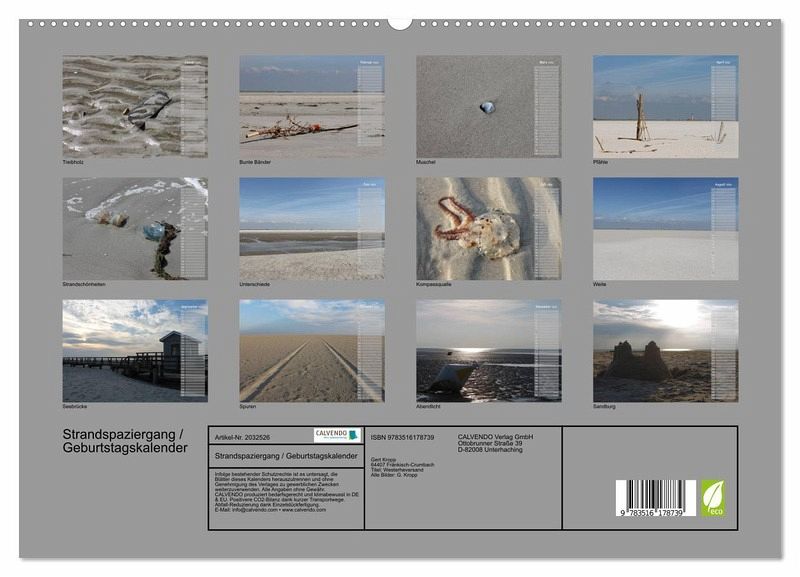Click the 'Treibholz' caption
The image size is (800, 577).
[73, 162]
